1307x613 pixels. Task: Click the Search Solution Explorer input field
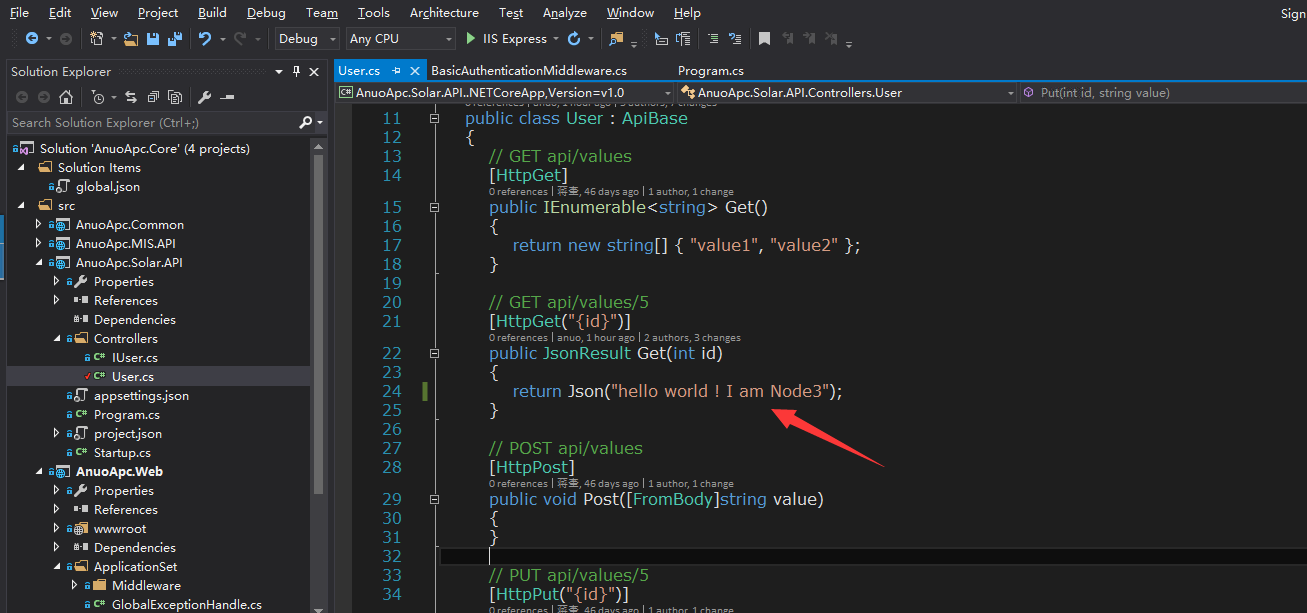(x=153, y=122)
